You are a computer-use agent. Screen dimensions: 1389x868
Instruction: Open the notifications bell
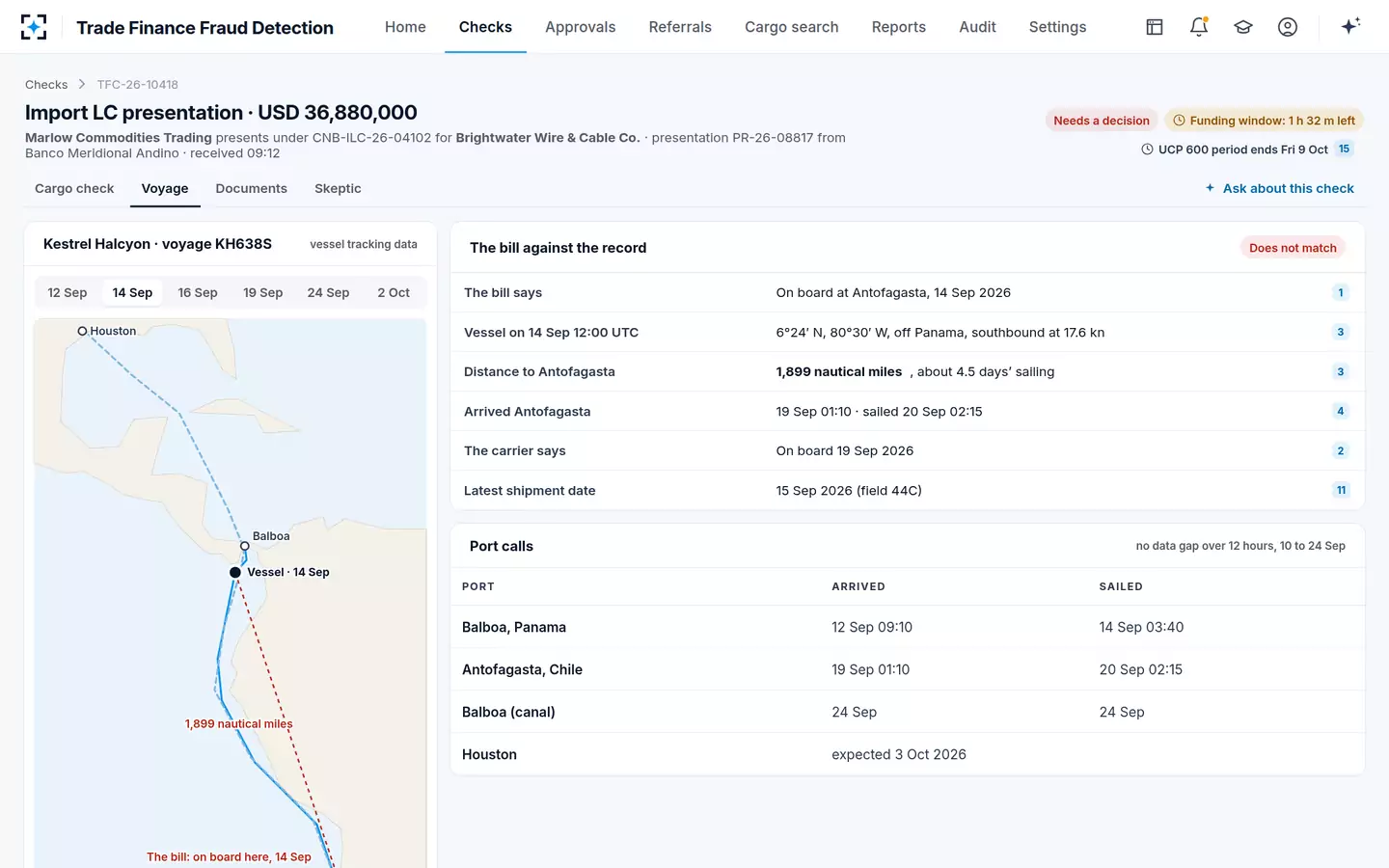click(x=1199, y=27)
